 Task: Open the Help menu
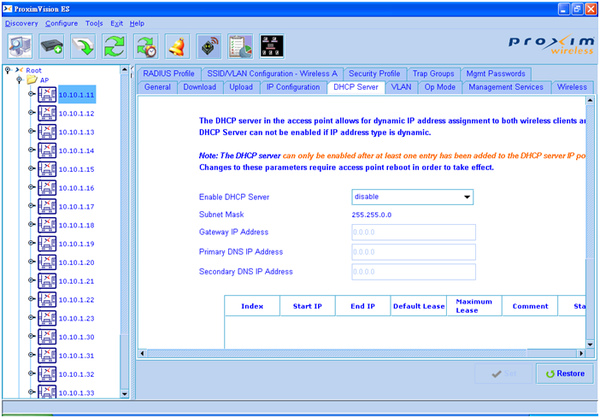pos(137,23)
